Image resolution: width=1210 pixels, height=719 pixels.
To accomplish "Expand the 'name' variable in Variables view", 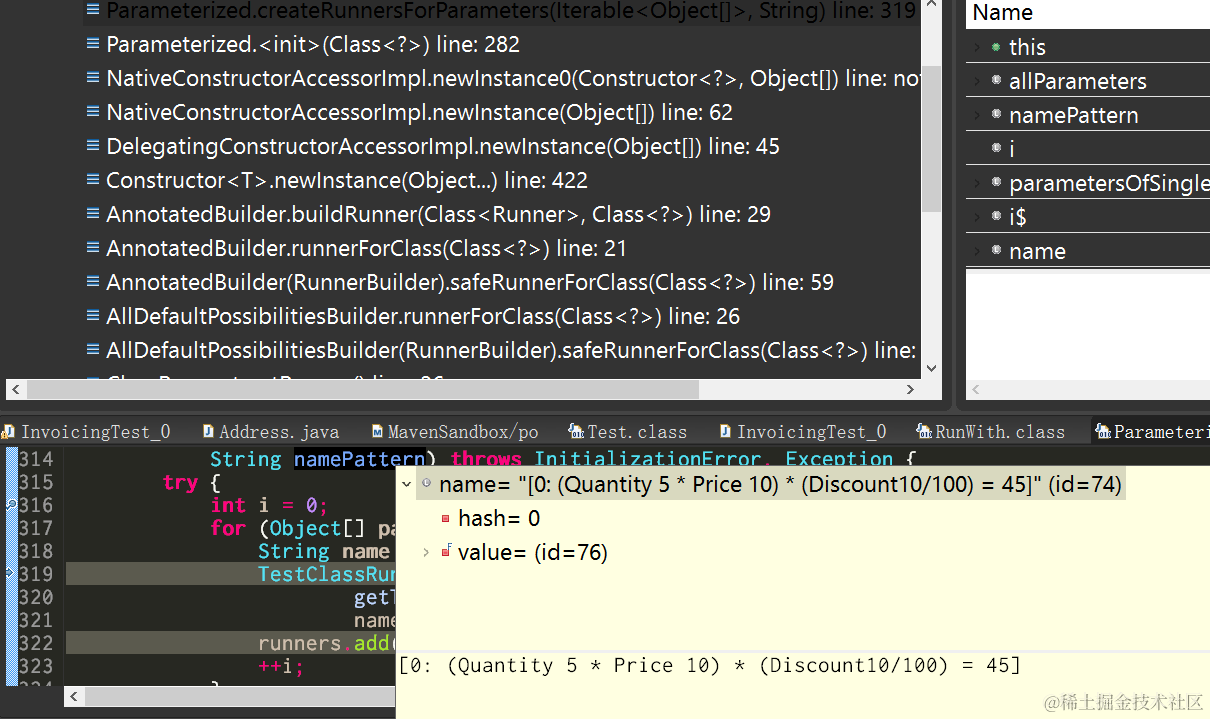I will (976, 250).
